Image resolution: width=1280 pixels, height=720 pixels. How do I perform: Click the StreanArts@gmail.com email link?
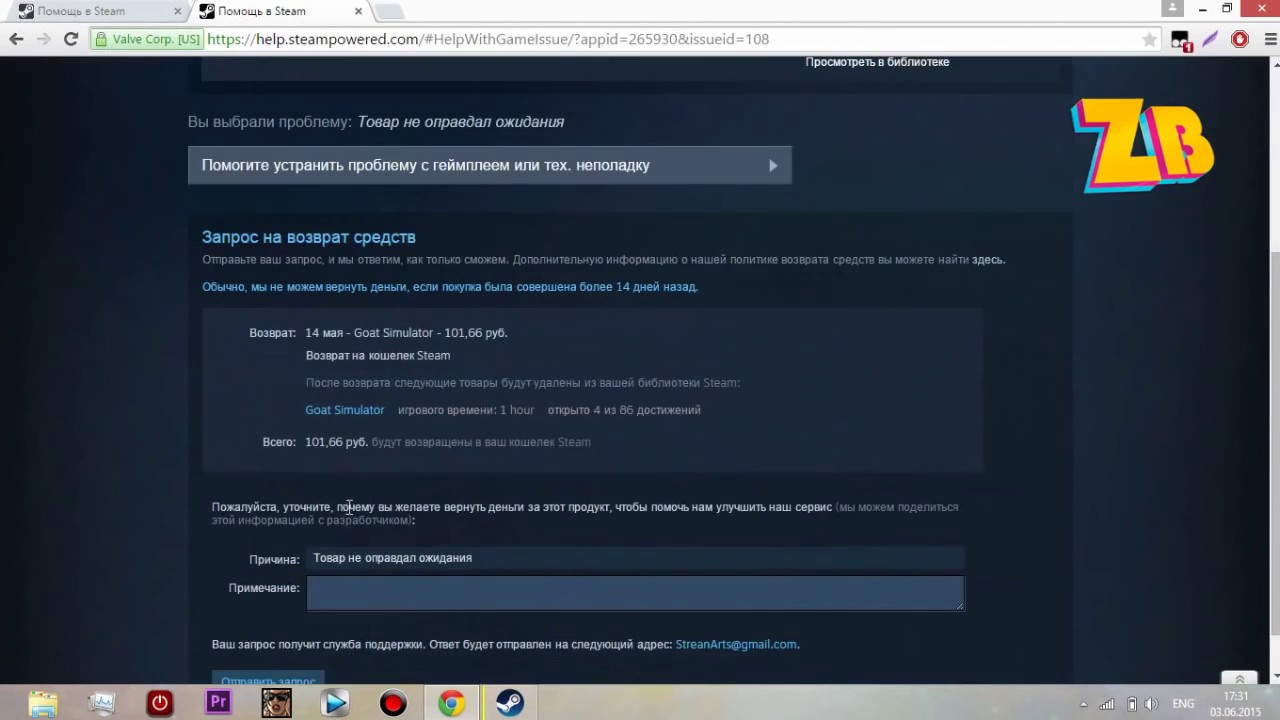736,644
